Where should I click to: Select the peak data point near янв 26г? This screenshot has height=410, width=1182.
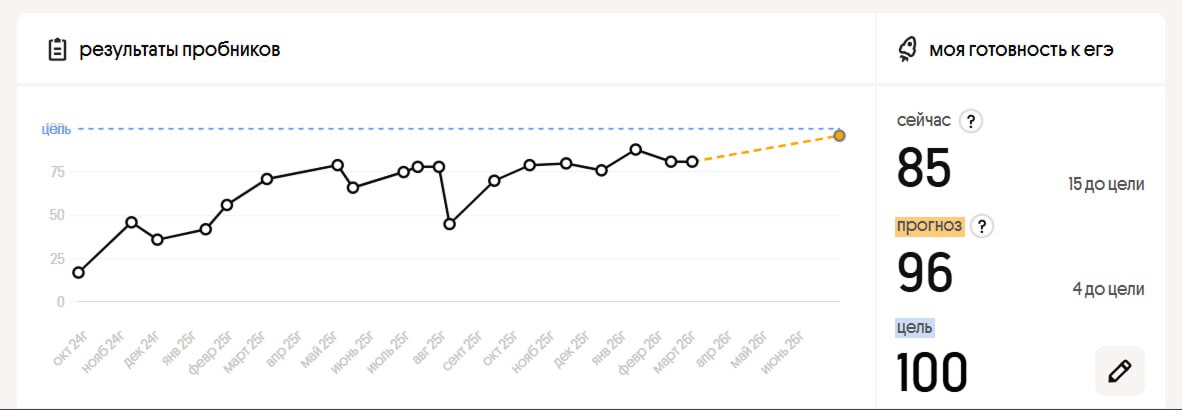click(636, 150)
